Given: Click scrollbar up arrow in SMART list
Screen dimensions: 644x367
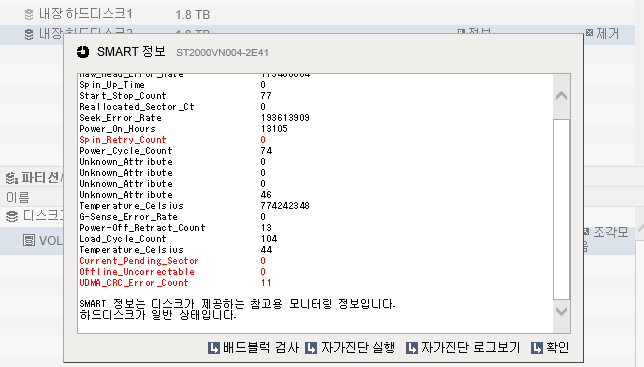Looking at the screenshot, I should (x=561, y=96).
